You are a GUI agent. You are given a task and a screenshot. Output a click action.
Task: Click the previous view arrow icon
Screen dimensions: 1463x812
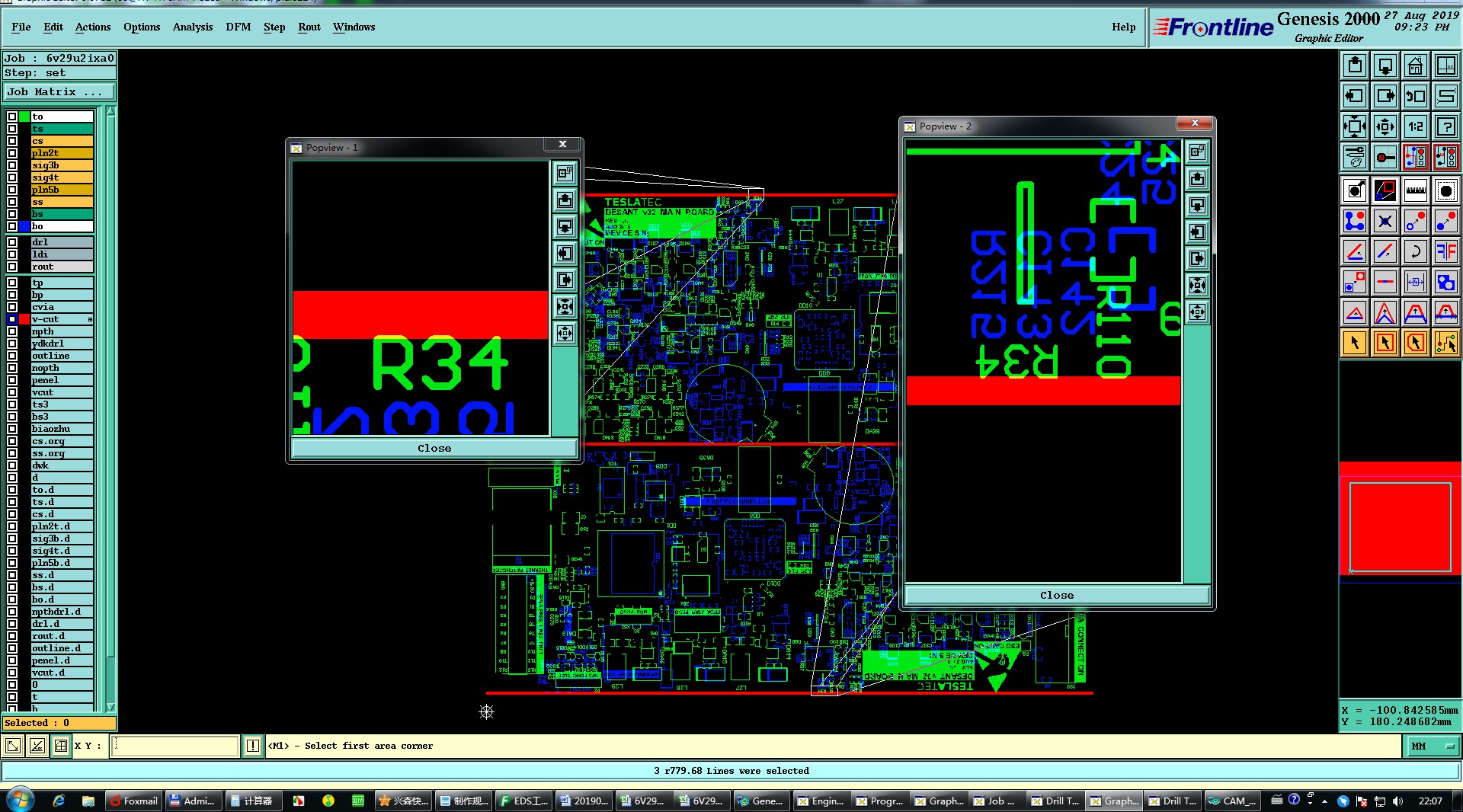point(1416,96)
